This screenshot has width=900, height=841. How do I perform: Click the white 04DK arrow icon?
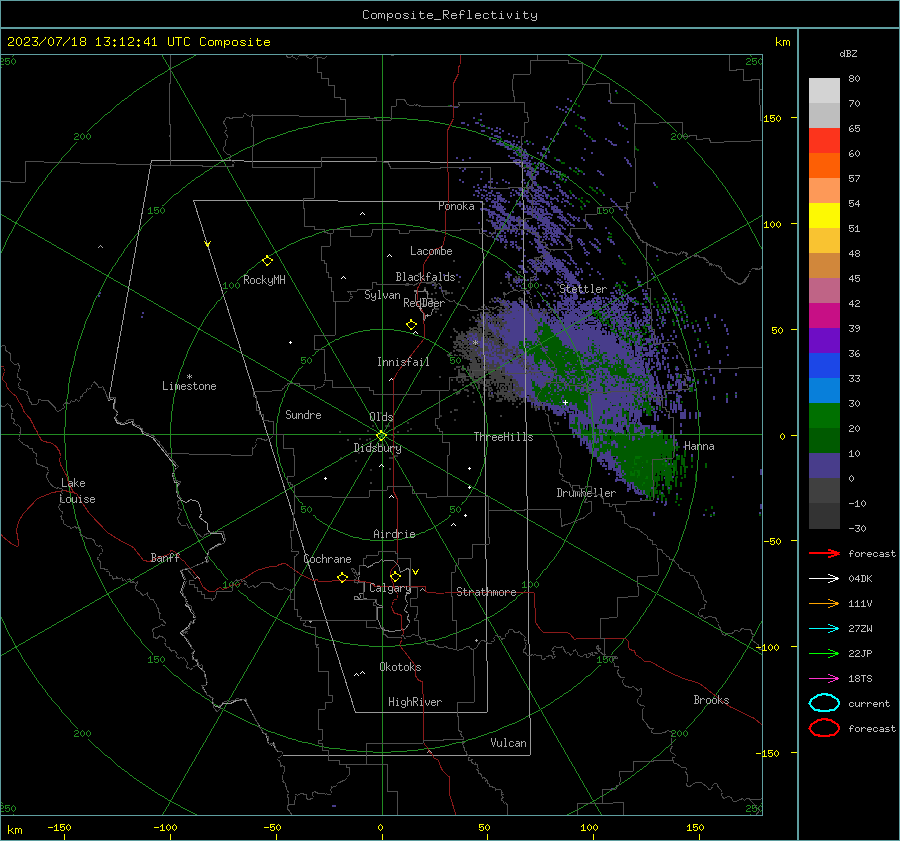click(x=824, y=579)
